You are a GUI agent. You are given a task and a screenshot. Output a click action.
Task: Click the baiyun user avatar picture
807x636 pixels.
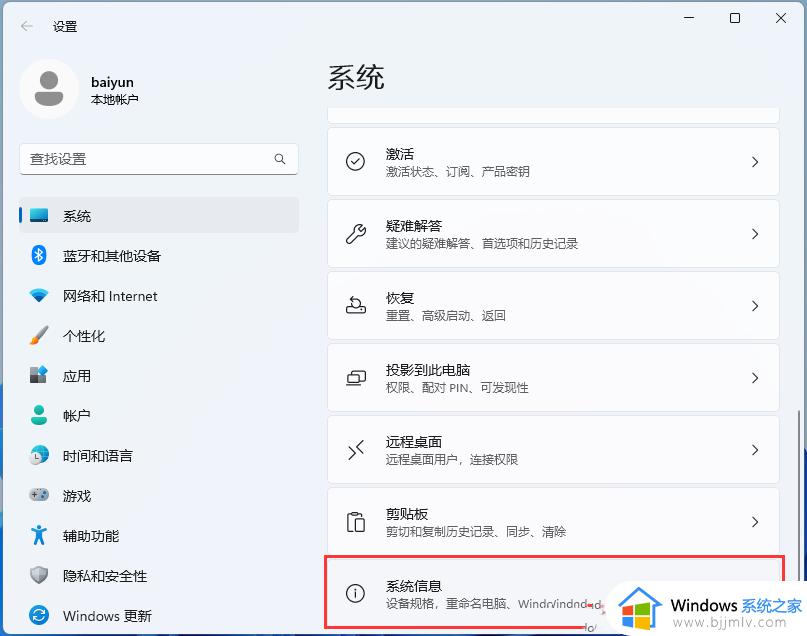tap(49, 89)
